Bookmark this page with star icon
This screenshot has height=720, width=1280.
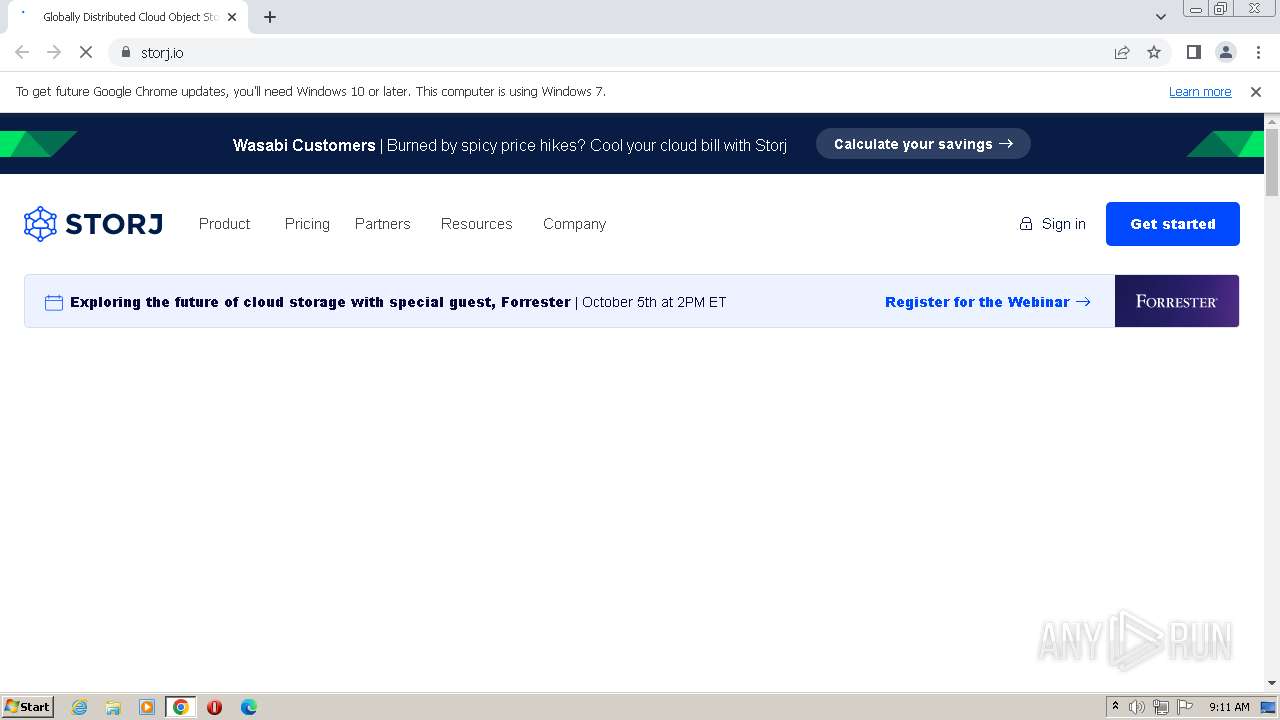pos(1154,52)
